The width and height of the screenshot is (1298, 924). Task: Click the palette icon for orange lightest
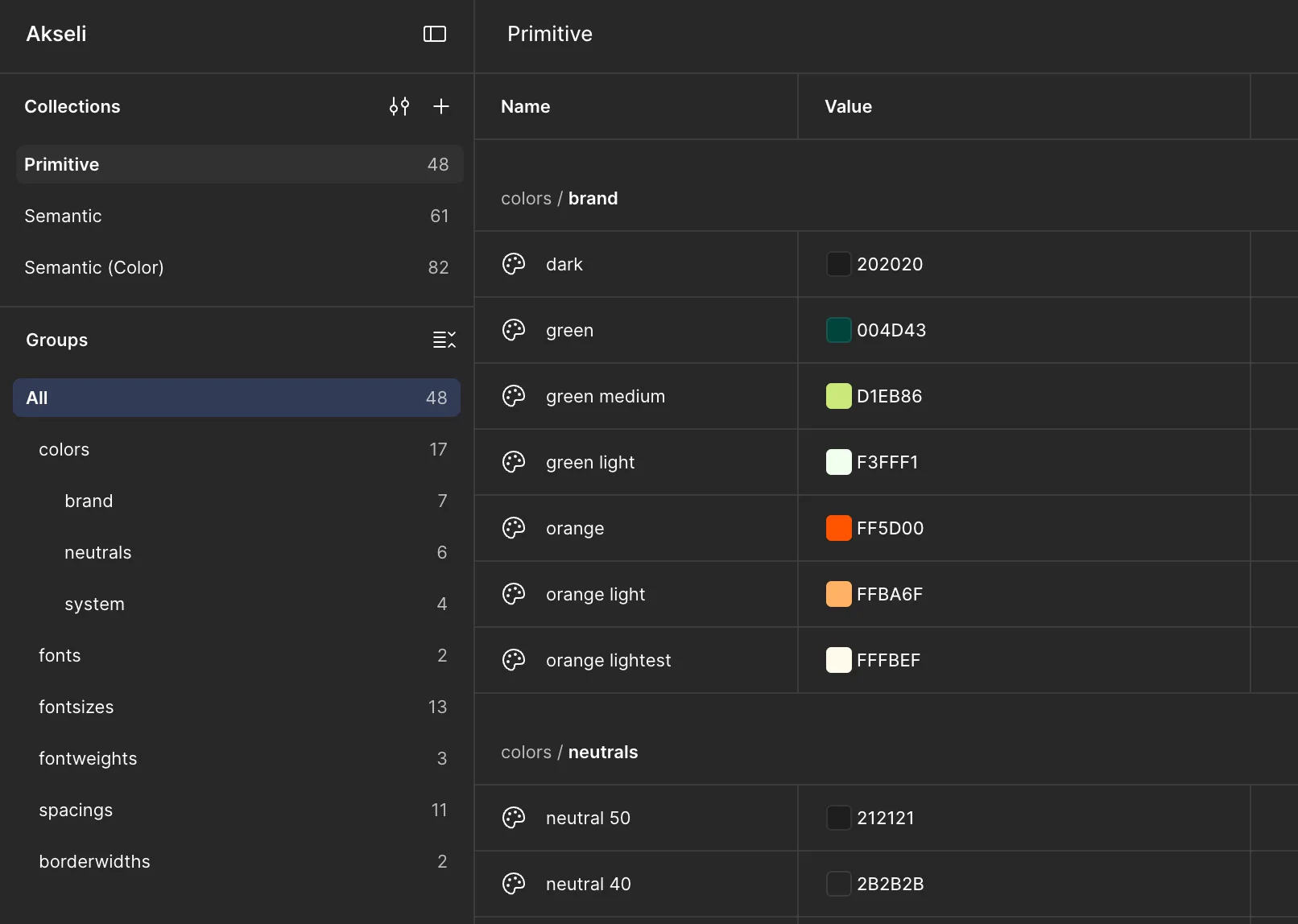click(514, 660)
